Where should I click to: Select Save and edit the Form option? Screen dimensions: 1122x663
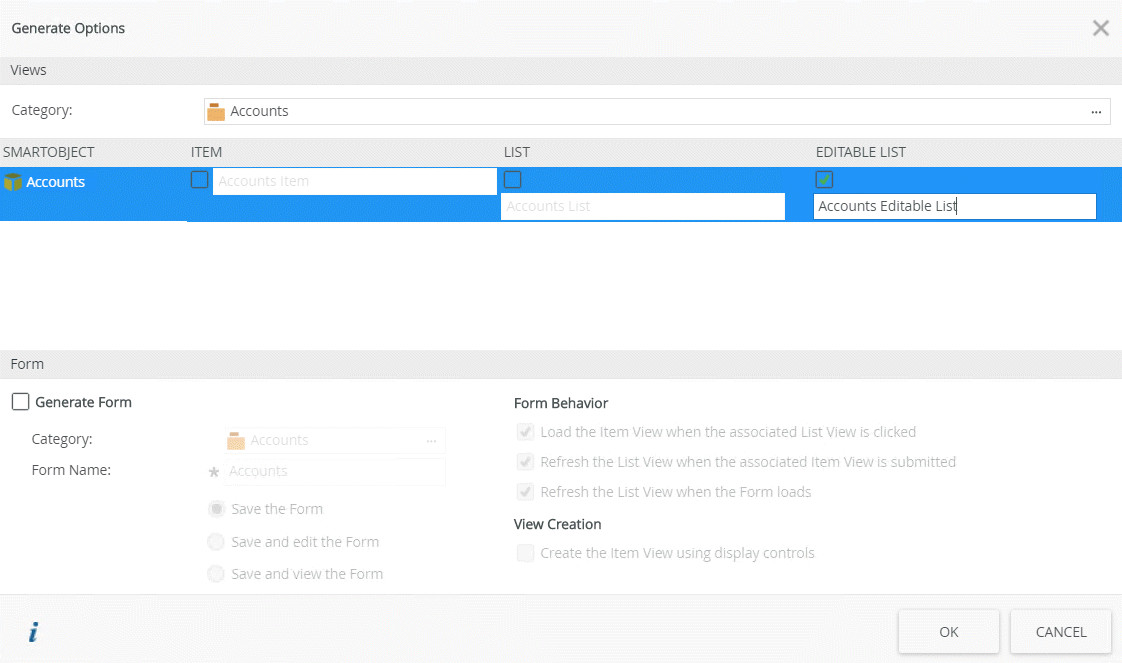(216, 542)
